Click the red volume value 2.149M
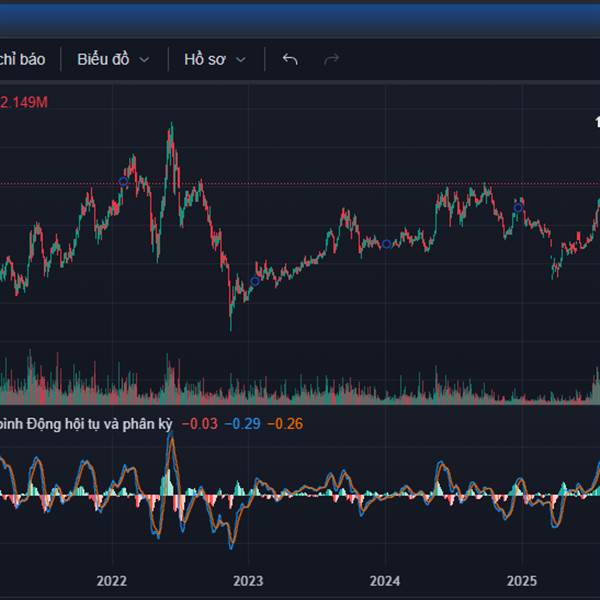 coord(24,102)
